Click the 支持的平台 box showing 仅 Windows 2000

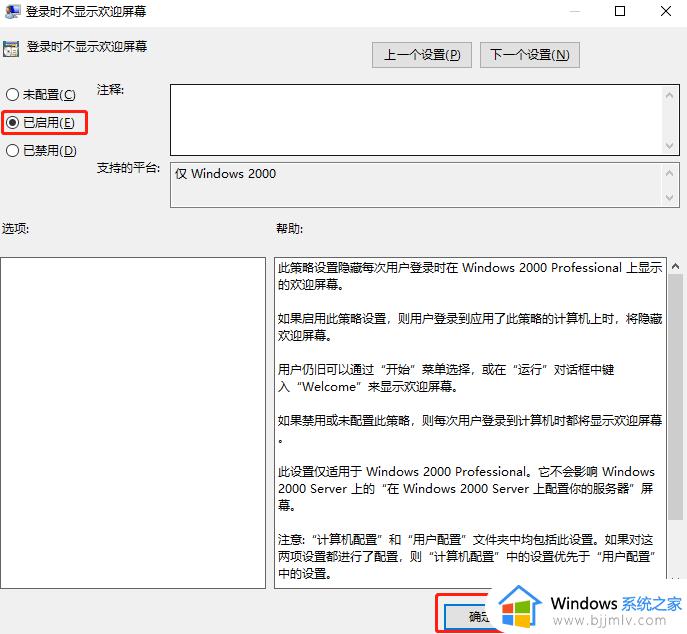point(416,184)
